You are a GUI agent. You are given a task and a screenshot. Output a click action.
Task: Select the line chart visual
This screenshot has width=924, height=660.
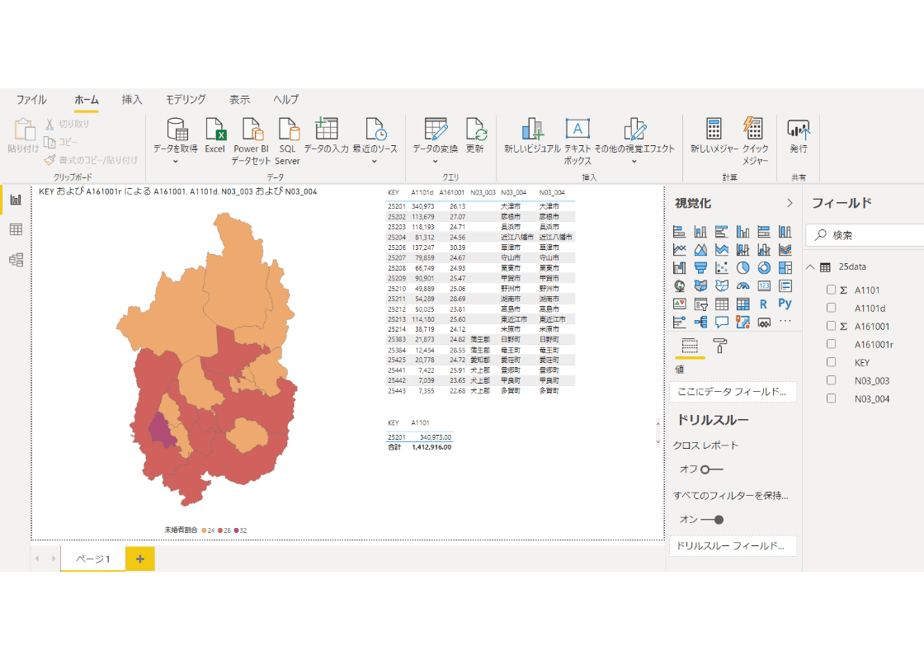pyautogui.click(x=679, y=250)
